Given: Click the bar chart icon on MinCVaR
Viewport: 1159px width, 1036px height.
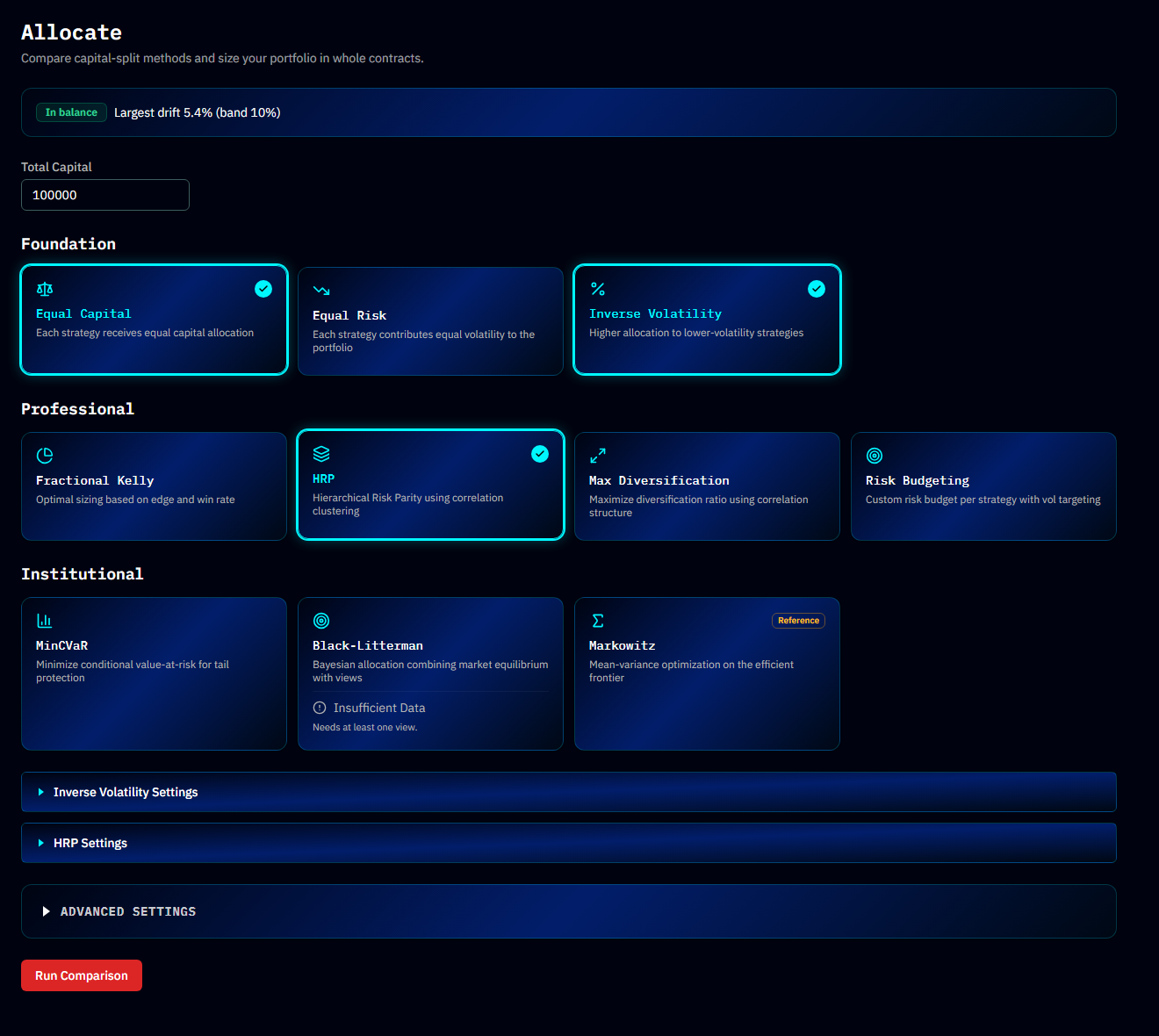Looking at the screenshot, I should click(45, 621).
